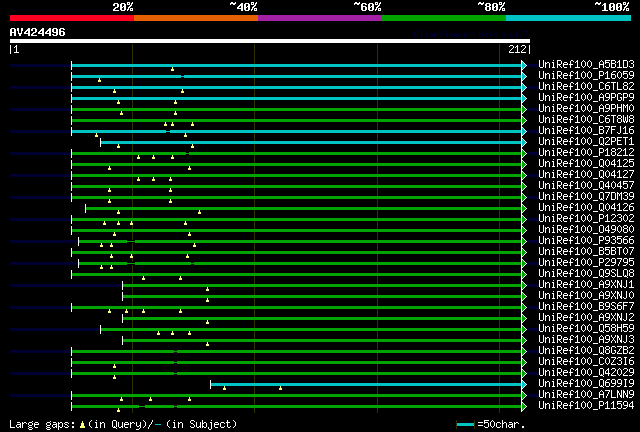Click the UniRef100_B5BT07 label
This screenshot has width=640, height=432.
586,252
